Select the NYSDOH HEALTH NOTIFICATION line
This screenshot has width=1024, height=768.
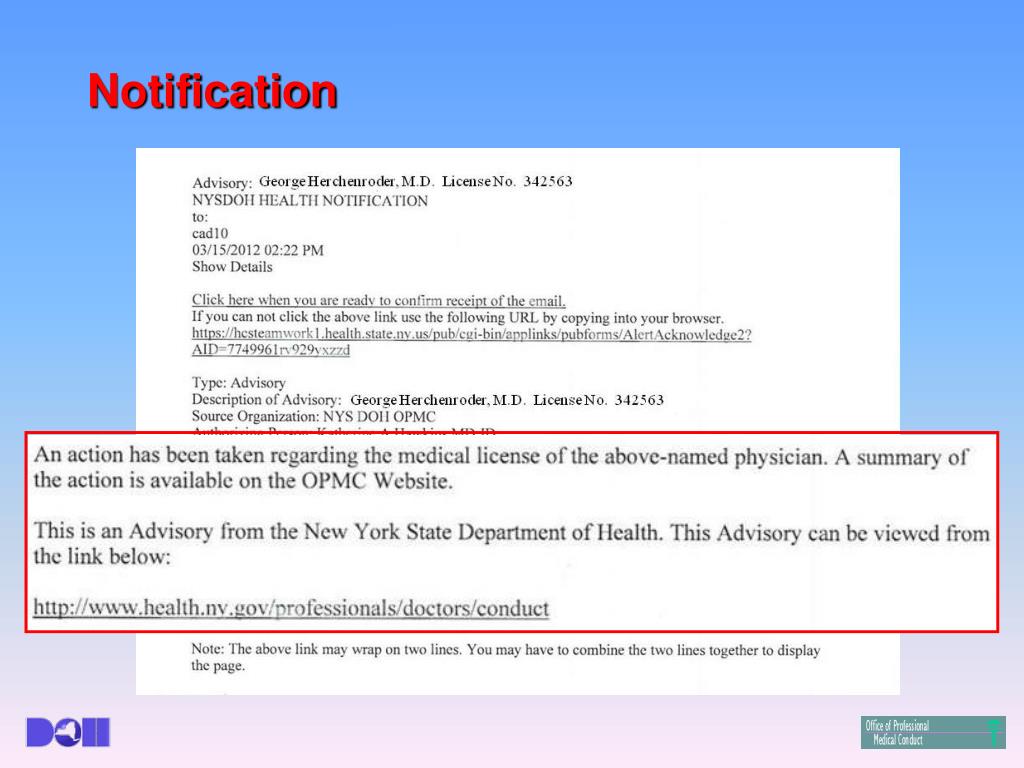(x=310, y=201)
